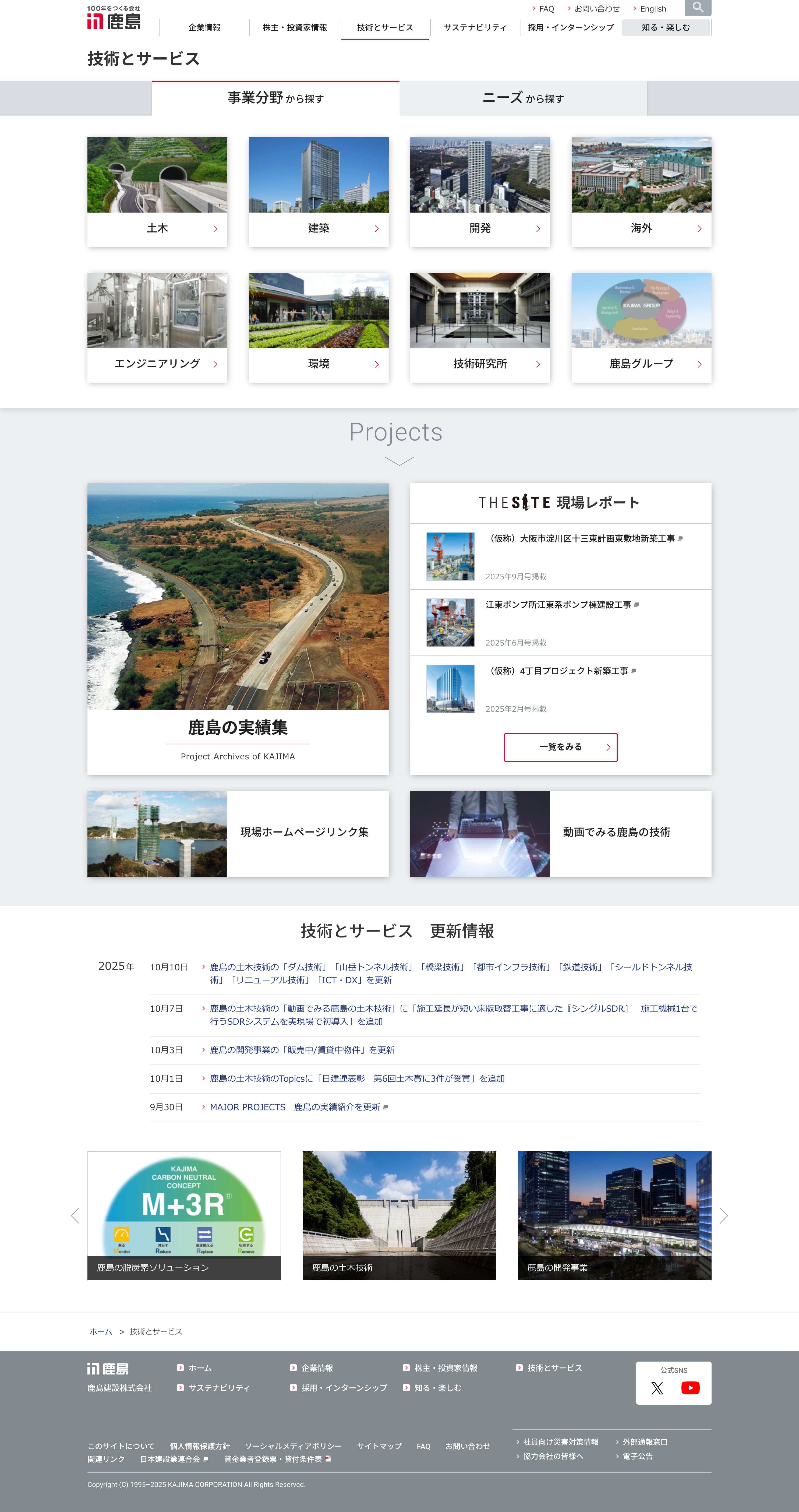Click the ホーム breadcrumb link
The image size is (799, 1512).
pyautogui.click(x=100, y=1331)
